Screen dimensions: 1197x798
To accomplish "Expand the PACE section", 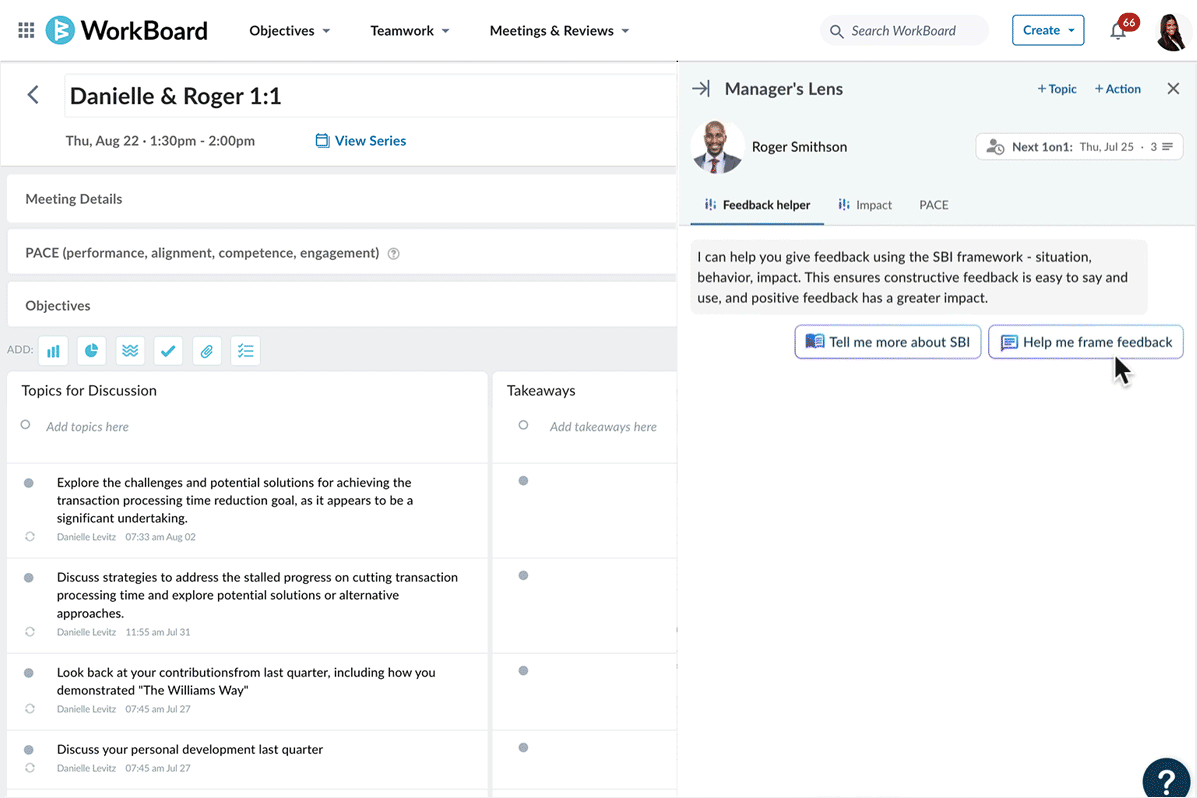I will (x=342, y=253).
